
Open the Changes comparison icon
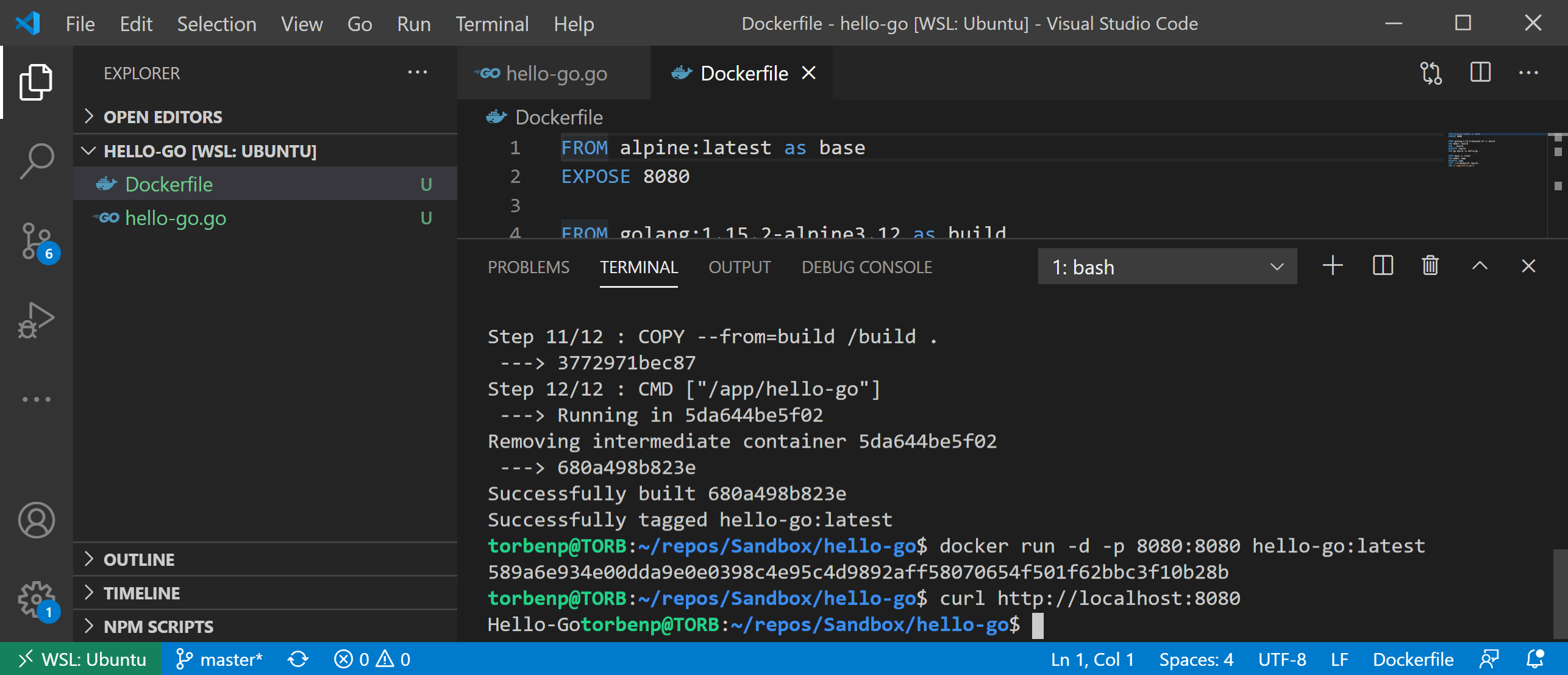coord(1430,73)
